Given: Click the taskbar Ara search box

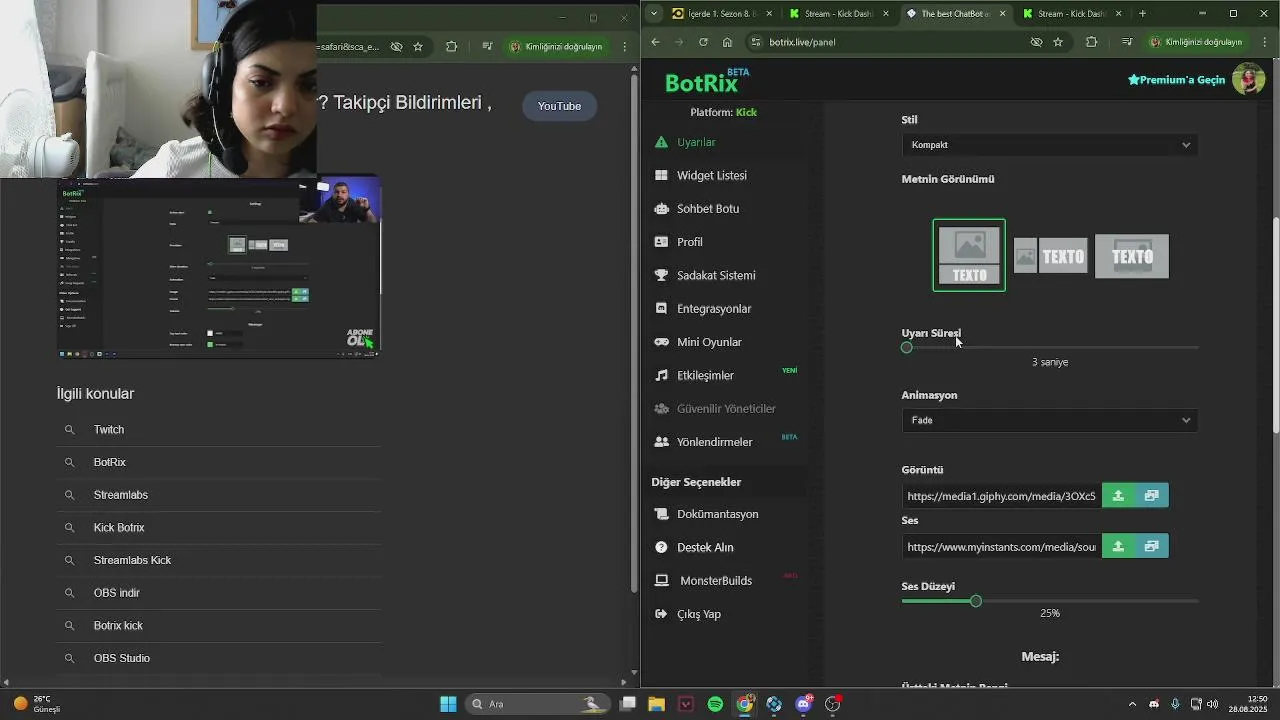Looking at the screenshot, I should (x=539, y=704).
